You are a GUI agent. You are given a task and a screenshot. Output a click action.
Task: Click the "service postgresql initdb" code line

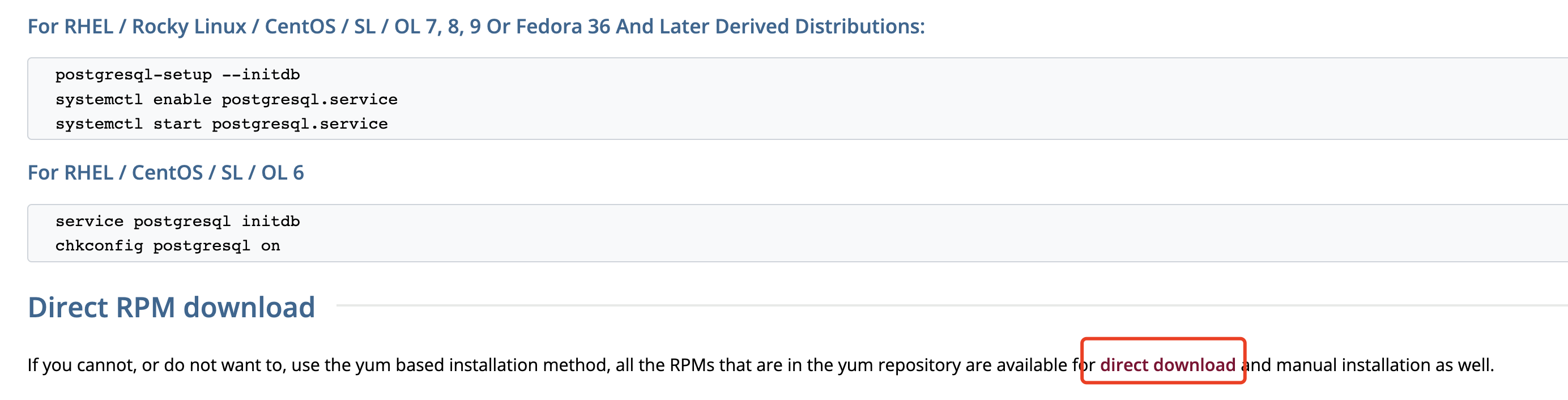pyautogui.click(x=177, y=222)
